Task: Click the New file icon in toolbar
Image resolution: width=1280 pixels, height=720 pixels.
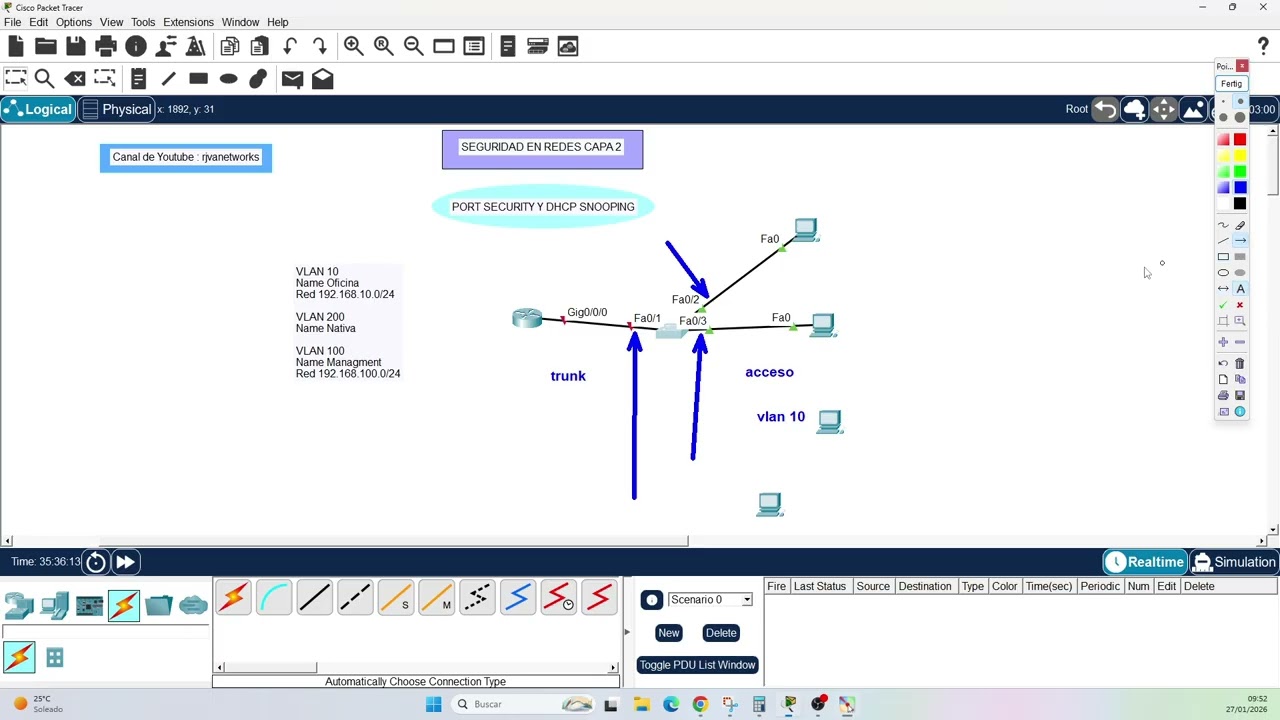Action: coord(15,46)
